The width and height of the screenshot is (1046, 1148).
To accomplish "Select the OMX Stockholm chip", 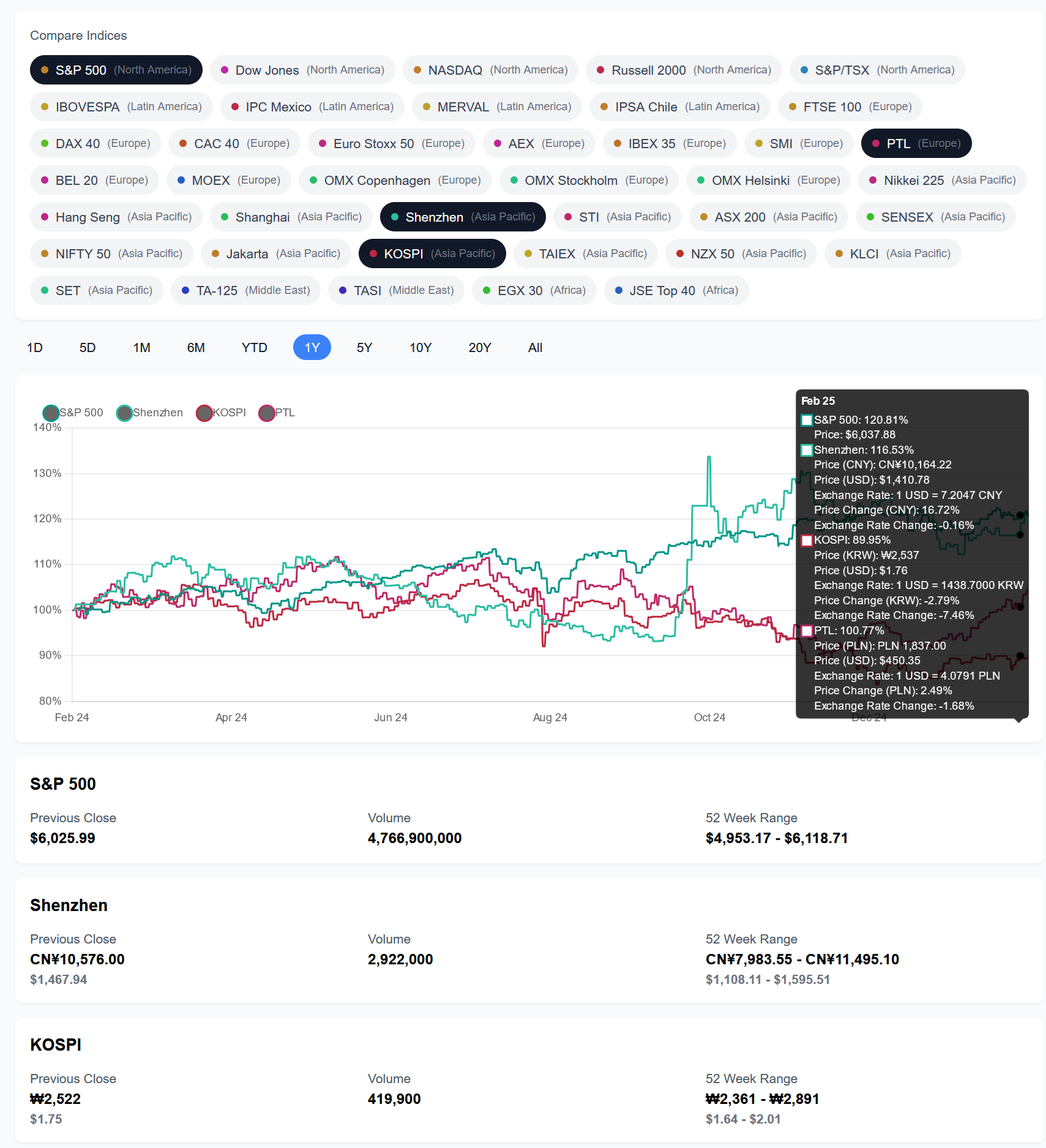I will point(589,180).
